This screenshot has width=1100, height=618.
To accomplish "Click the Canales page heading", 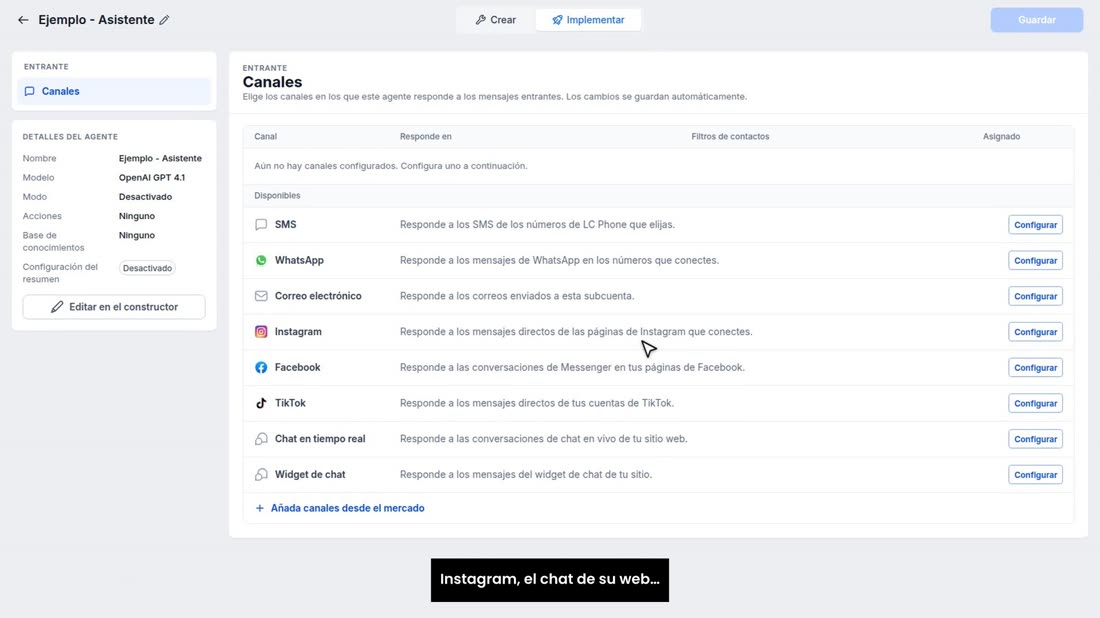I will pos(272,82).
